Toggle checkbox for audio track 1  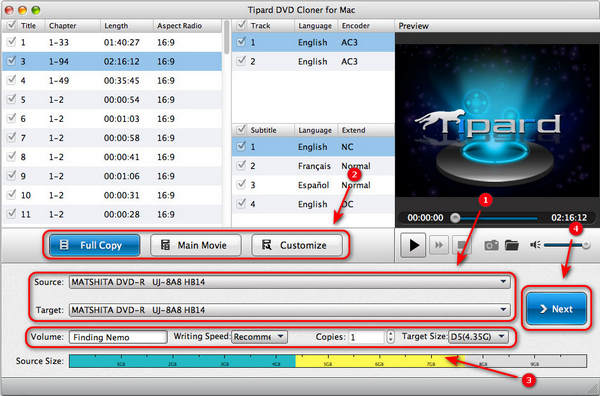point(241,42)
